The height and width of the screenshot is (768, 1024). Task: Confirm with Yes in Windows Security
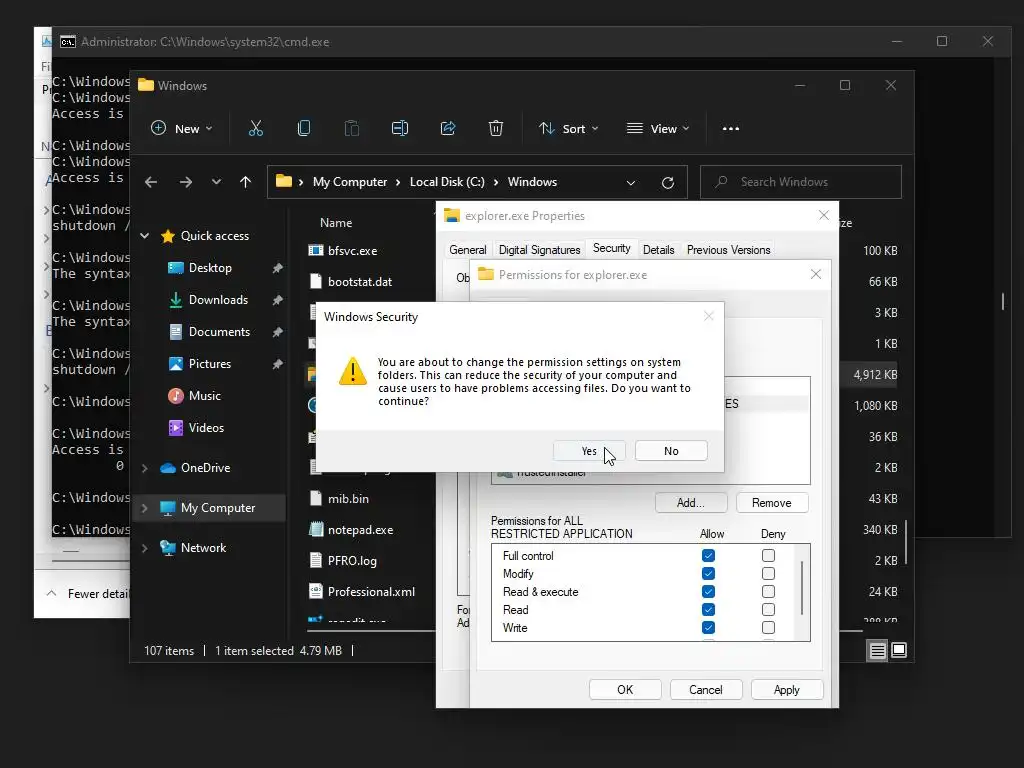[589, 451]
